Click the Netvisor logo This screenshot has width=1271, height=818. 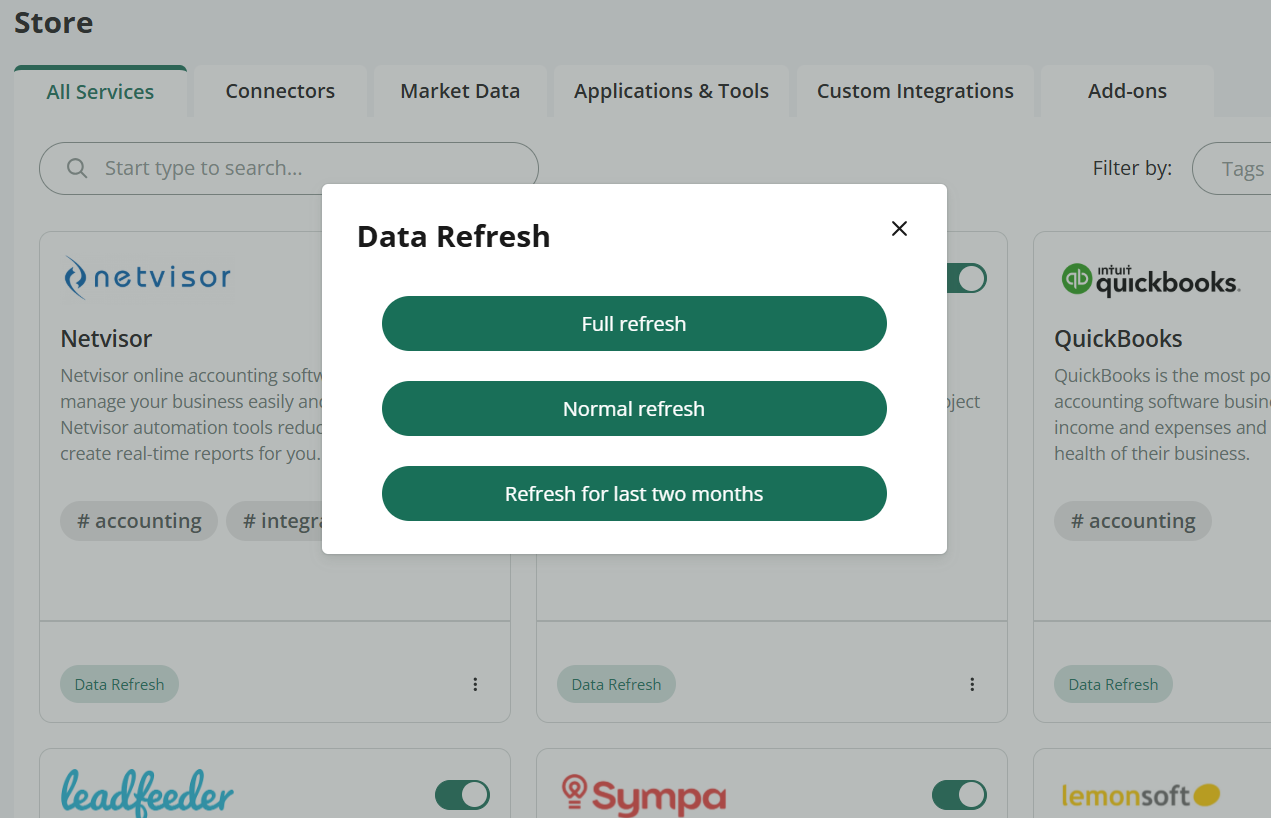coord(146,278)
